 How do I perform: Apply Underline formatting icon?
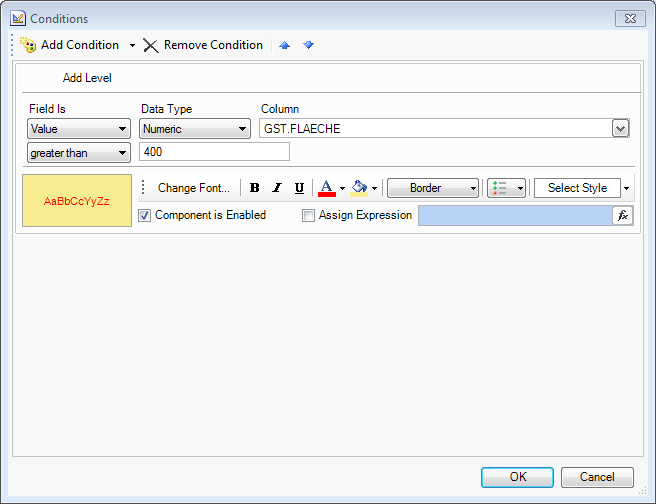(299, 188)
